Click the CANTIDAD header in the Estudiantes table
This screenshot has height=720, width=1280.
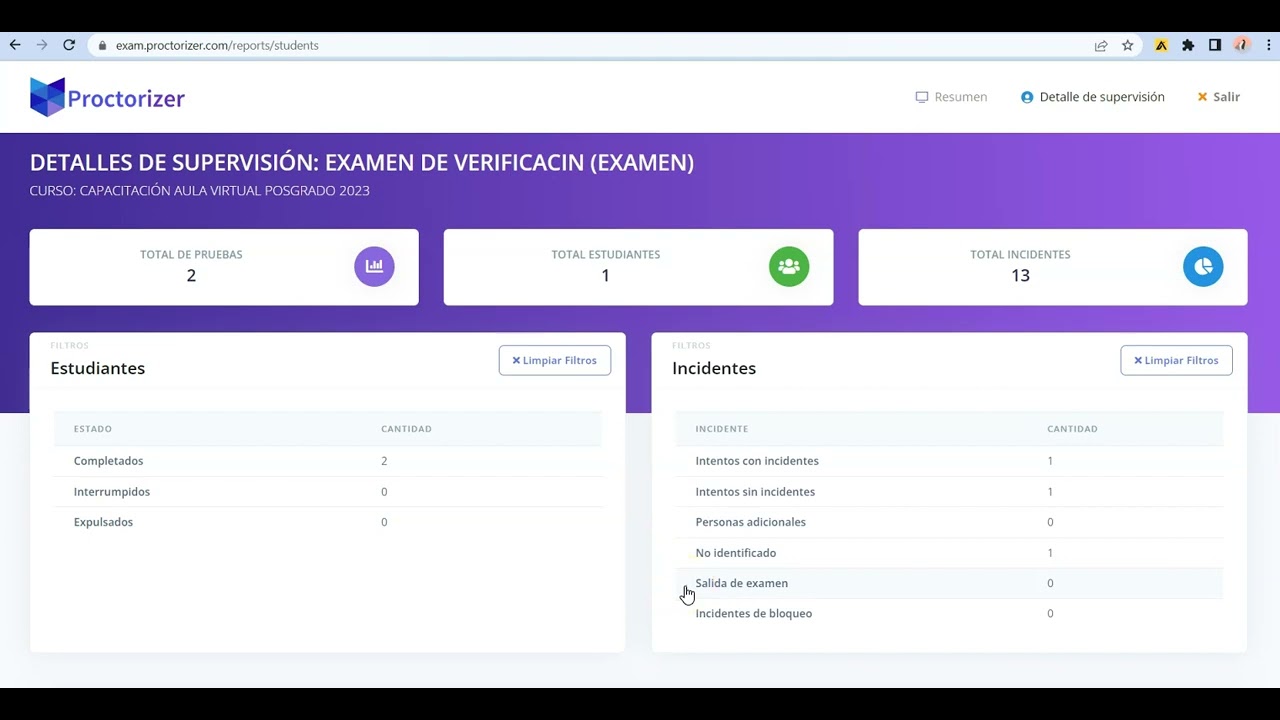click(x=406, y=429)
